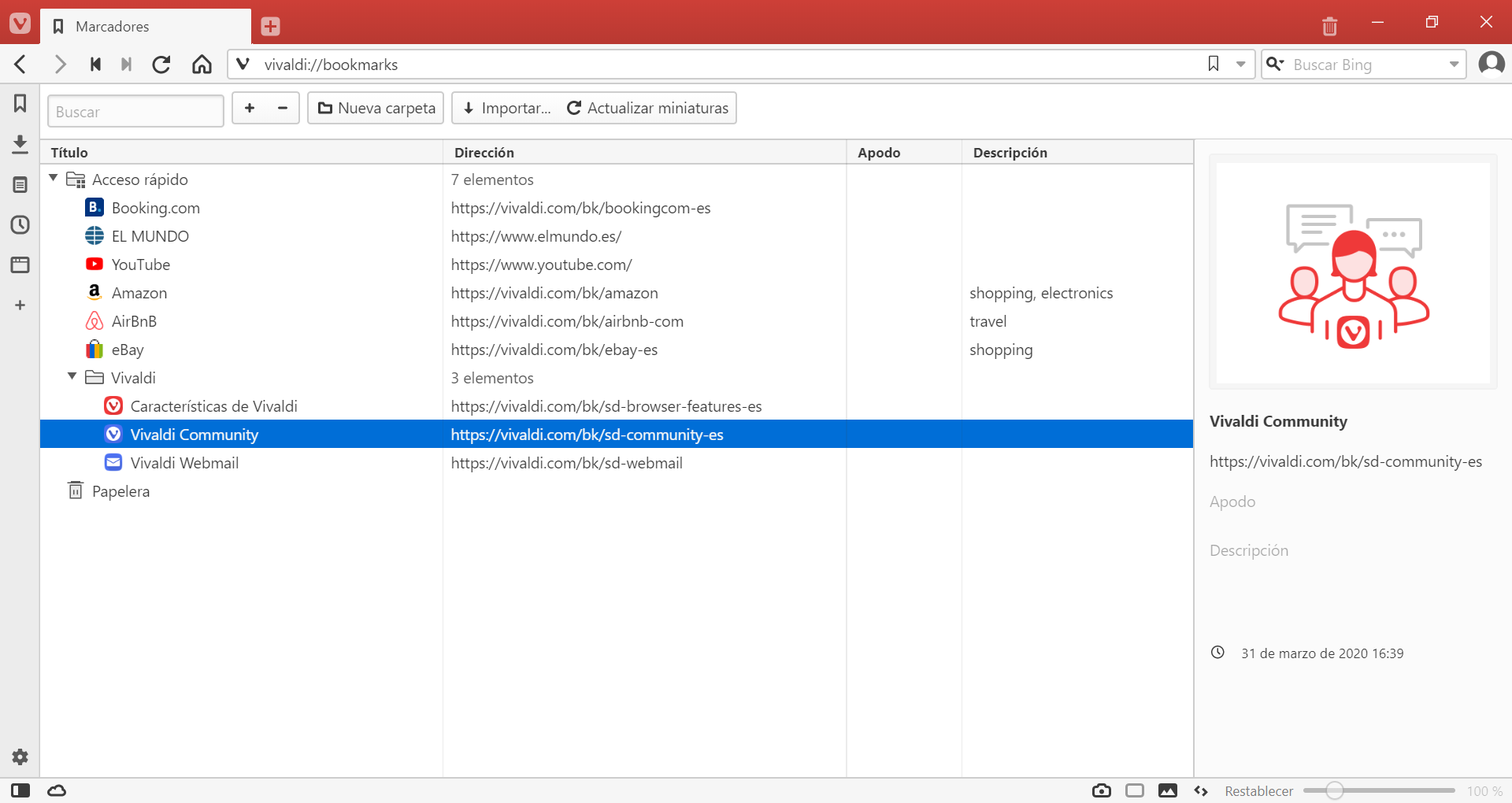Select the Marcadores tab
This screenshot has width=1512, height=803.
(146, 26)
